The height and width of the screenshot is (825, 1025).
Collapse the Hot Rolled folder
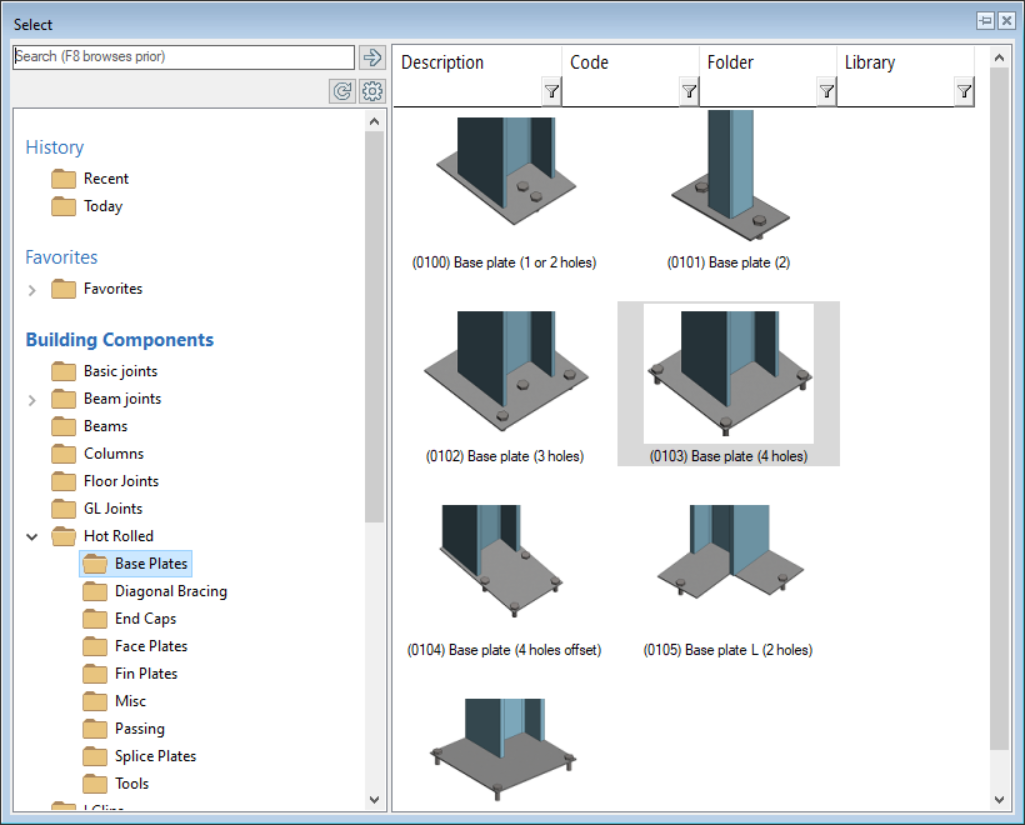pyautogui.click(x=31, y=536)
